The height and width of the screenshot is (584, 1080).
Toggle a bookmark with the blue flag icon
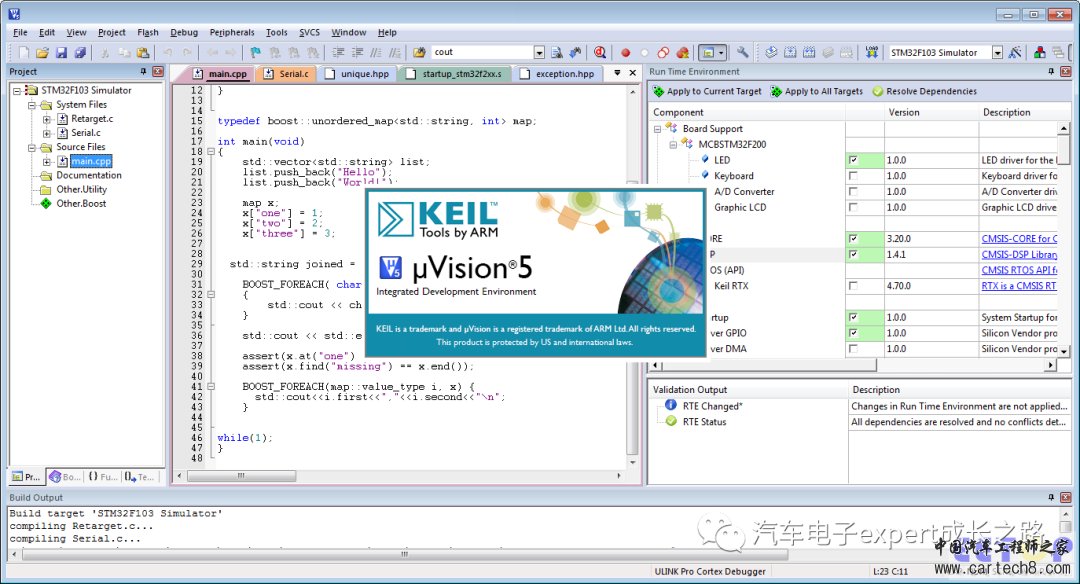click(x=256, y=52)
